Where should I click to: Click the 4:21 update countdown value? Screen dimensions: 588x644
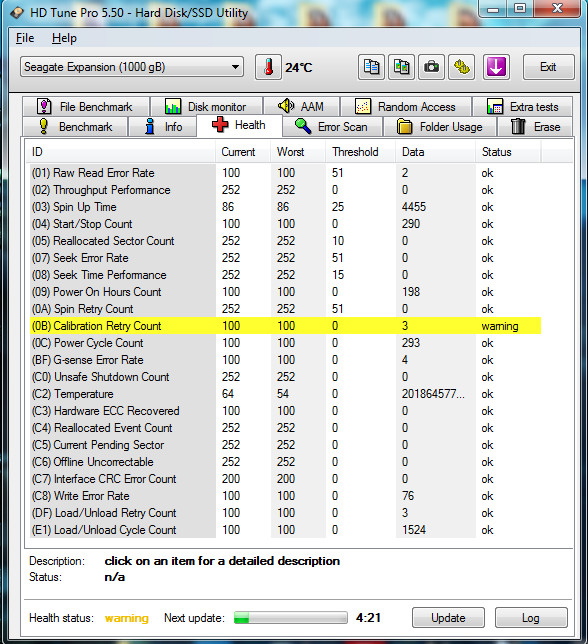point(368,618)
